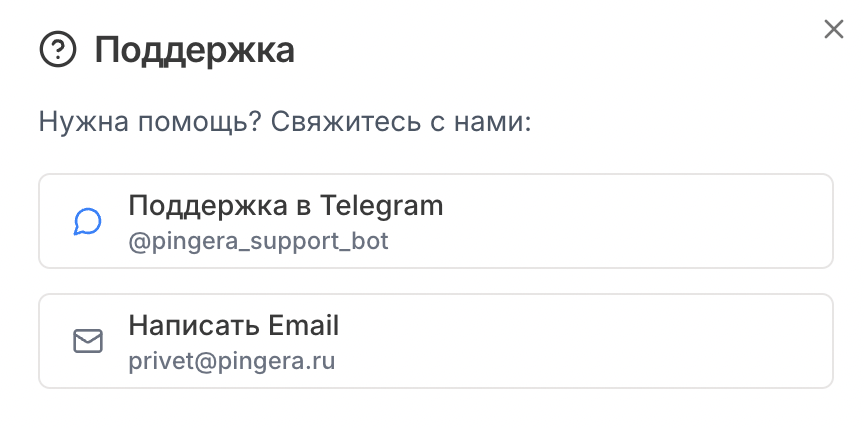Click the word Поддержка in the Telegram card
This screenshot has width=864, height=428.
(208, 207)
